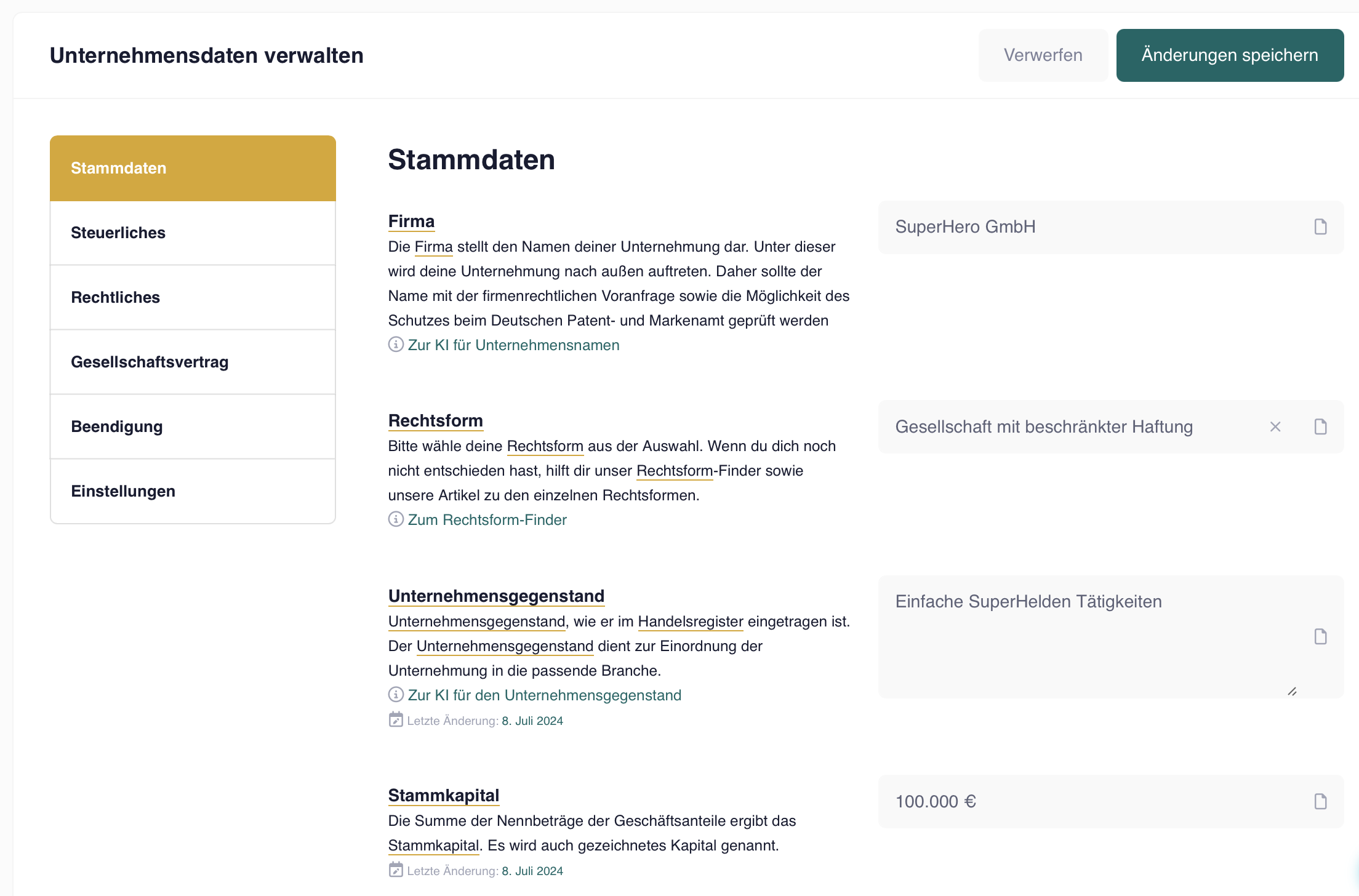This screenshot has width=1359, height=896.
Task: Discard changes with Verwerfen
Action: [1043, 55]
